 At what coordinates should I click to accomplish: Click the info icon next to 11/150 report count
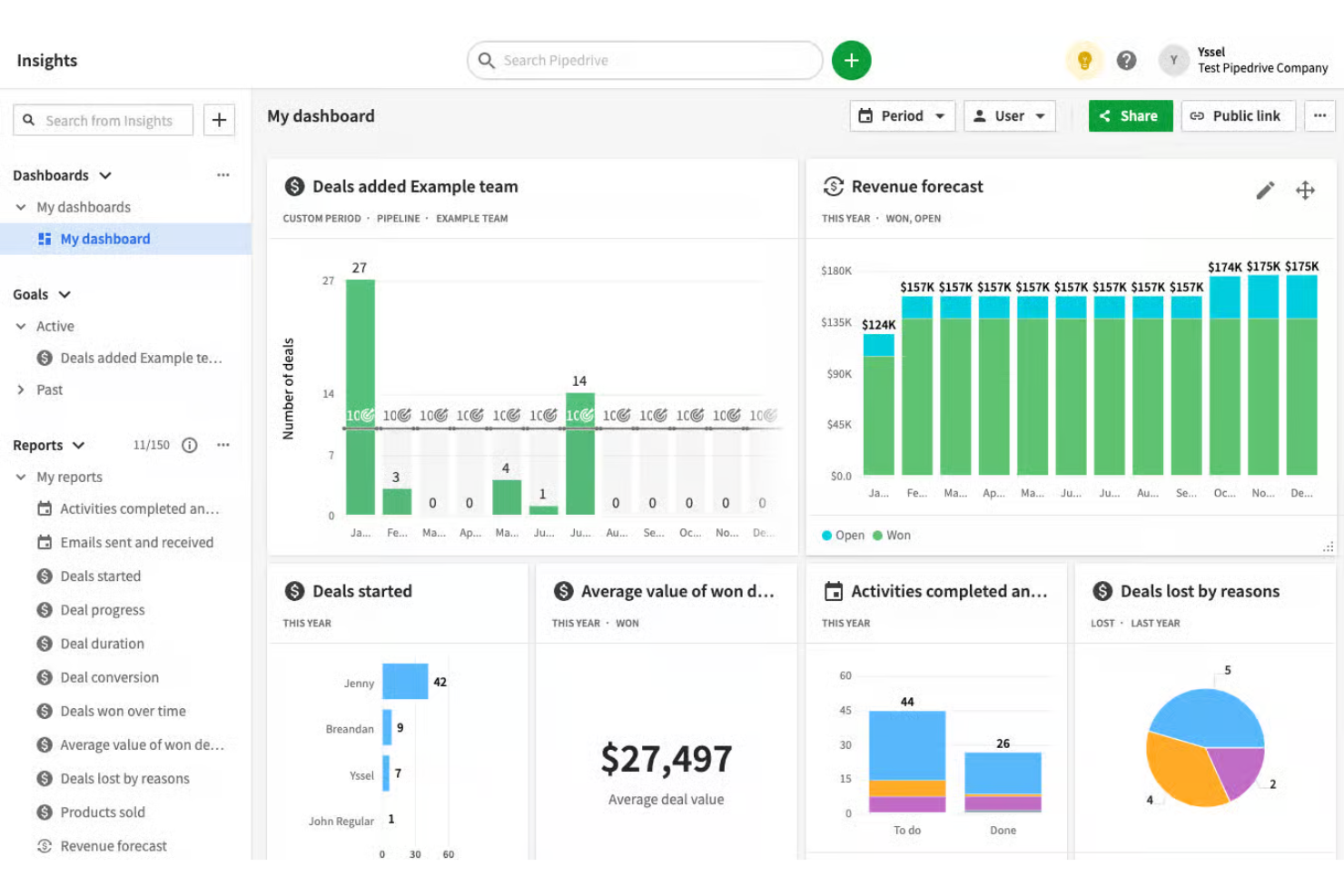pos(189,445)
